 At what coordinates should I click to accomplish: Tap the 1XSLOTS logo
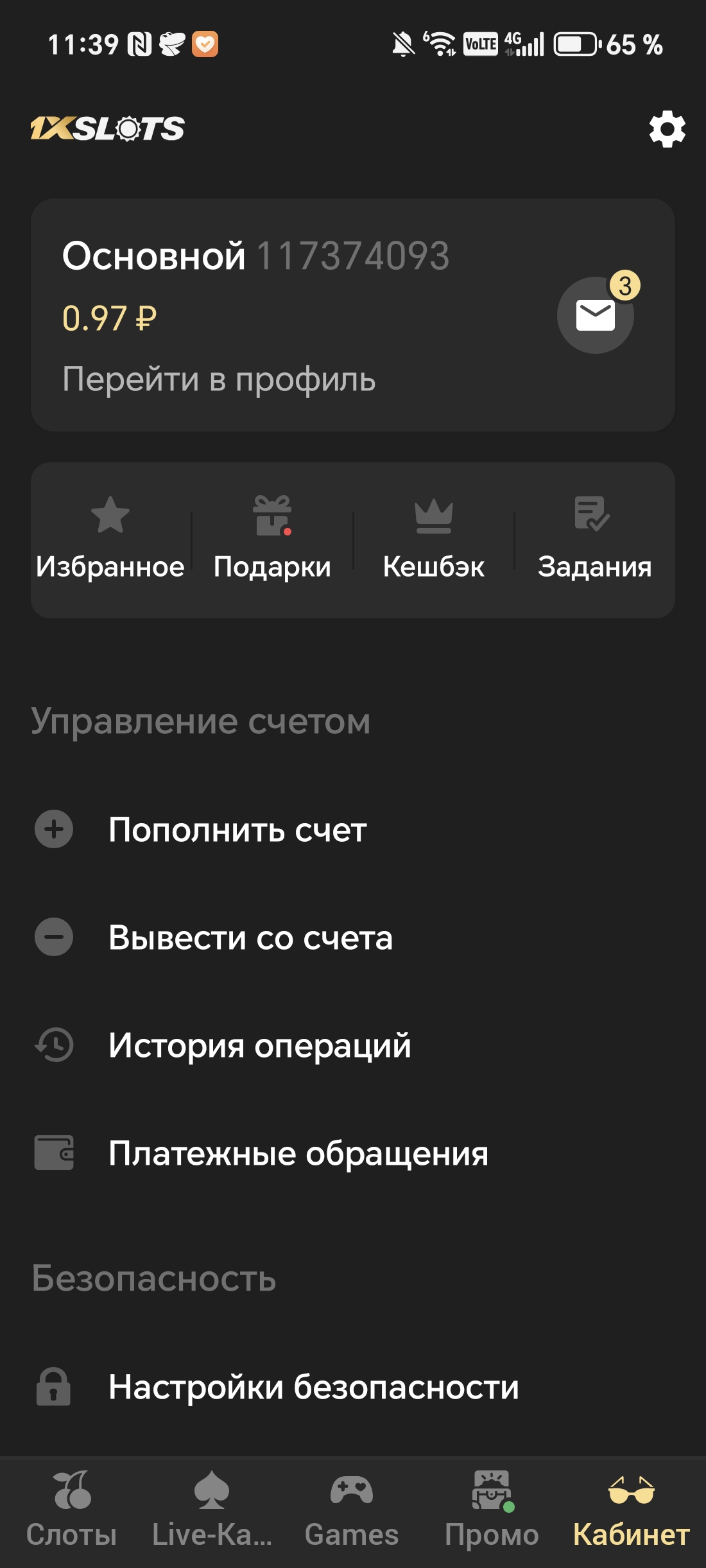click(108, 128)
